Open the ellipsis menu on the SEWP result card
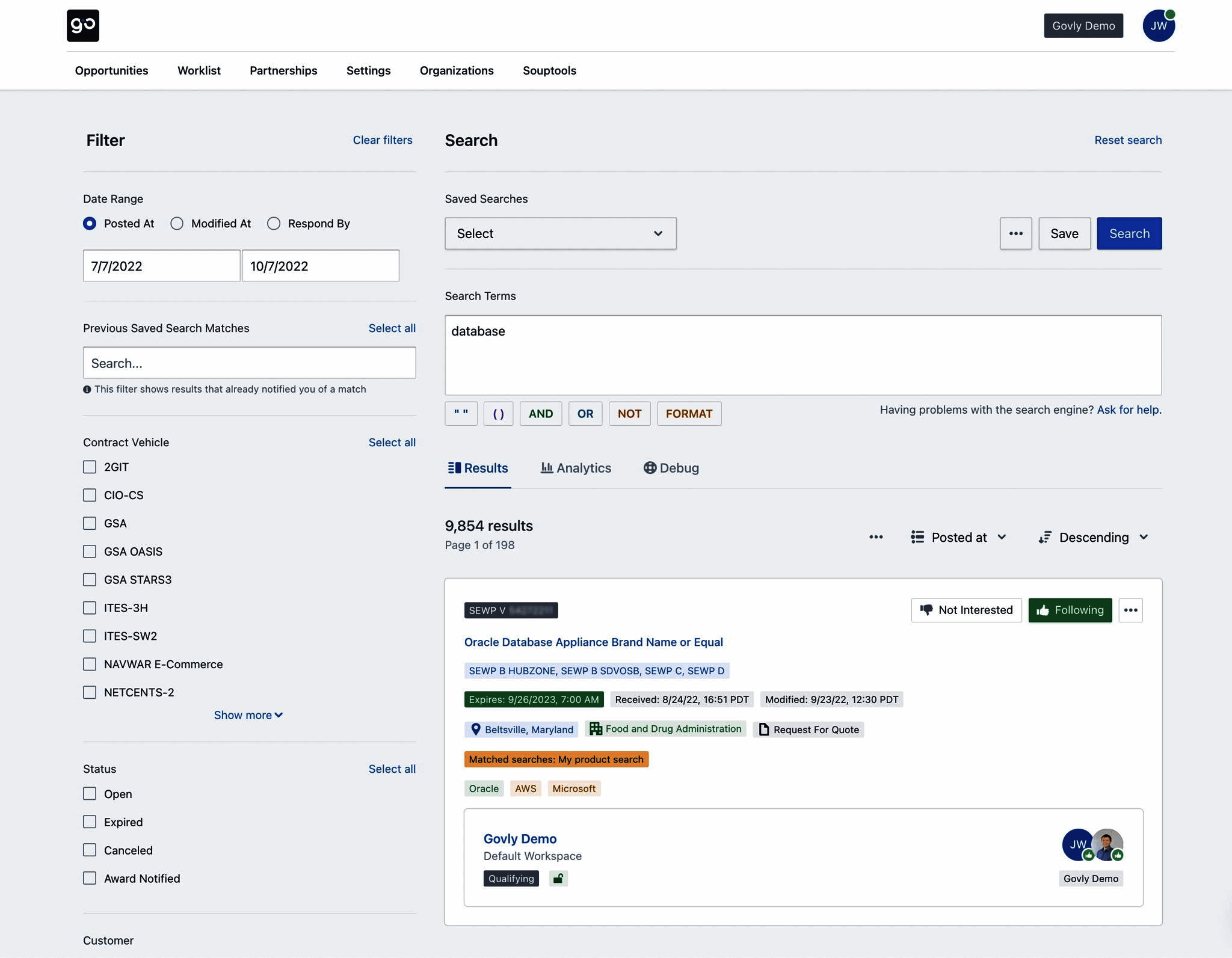 (x=1131, y=610)
